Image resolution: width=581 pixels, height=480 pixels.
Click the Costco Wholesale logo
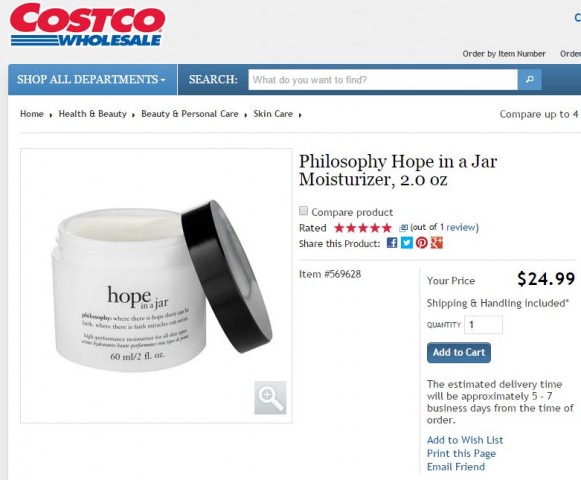(x=87, y=25)
